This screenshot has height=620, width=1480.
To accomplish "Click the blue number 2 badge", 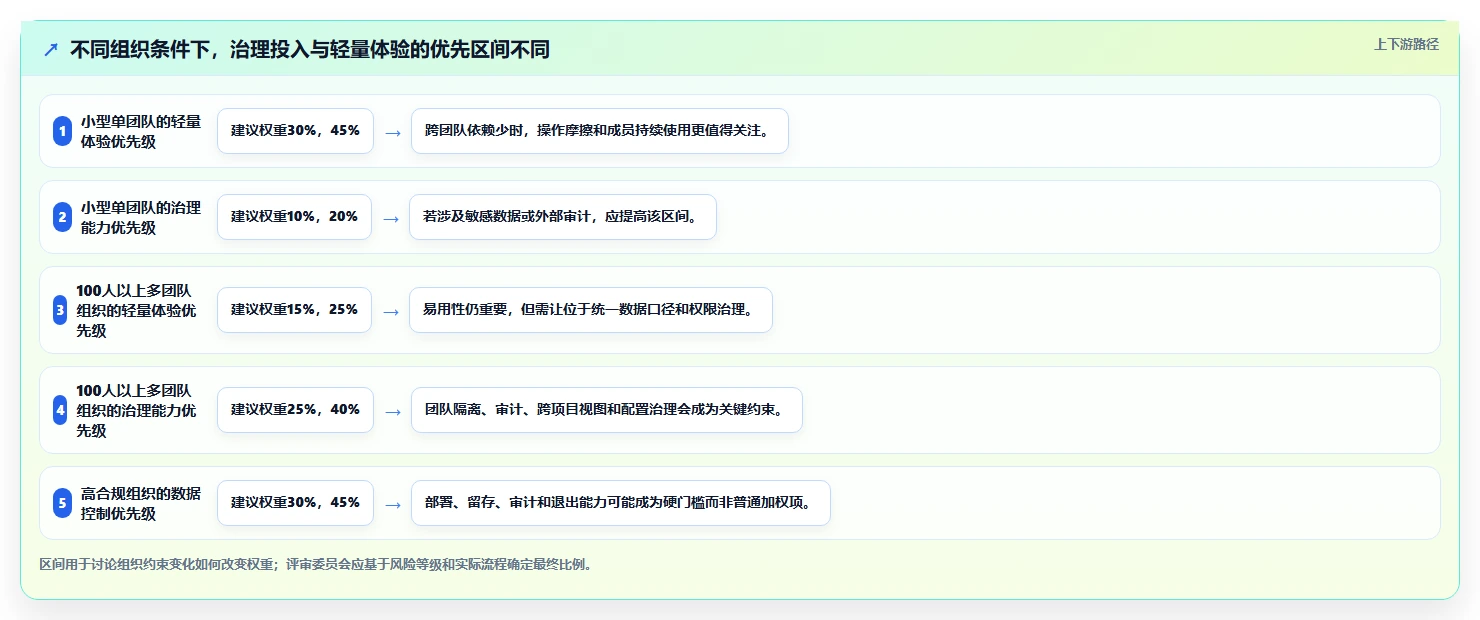I will click(x=62, y=217).
